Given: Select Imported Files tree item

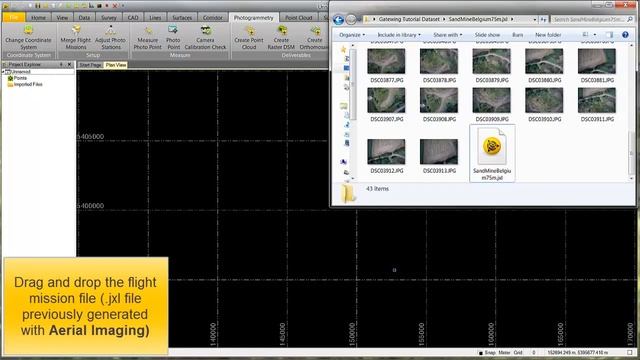Looking at the screenshot, I should coord(28,84).
